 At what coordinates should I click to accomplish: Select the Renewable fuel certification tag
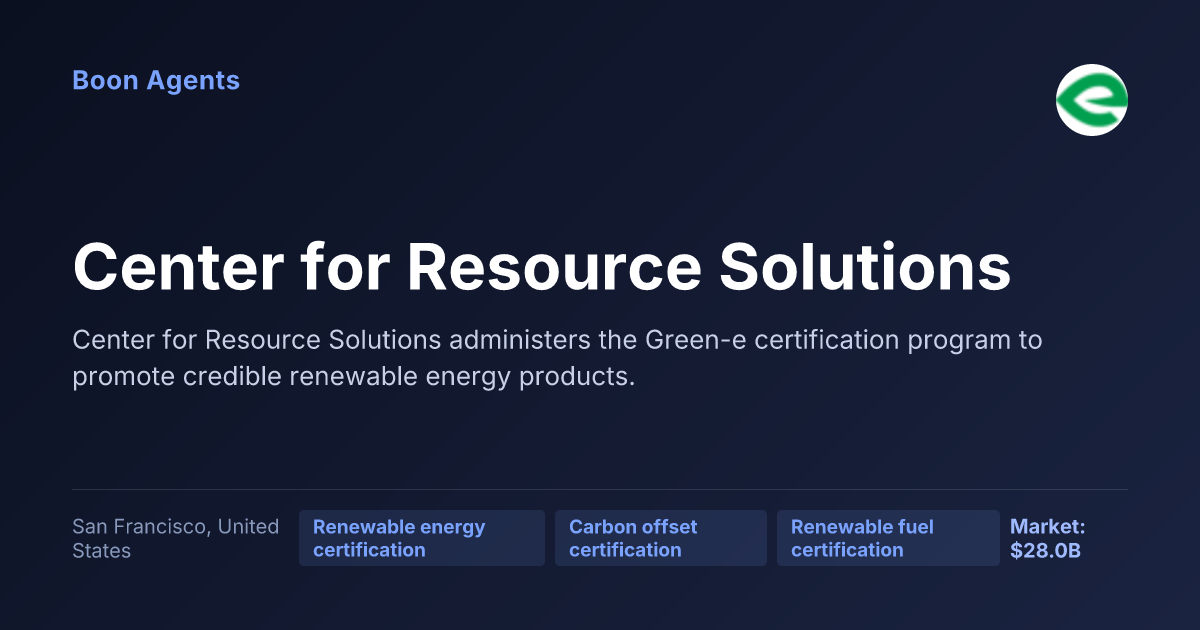tap(888, 538)
